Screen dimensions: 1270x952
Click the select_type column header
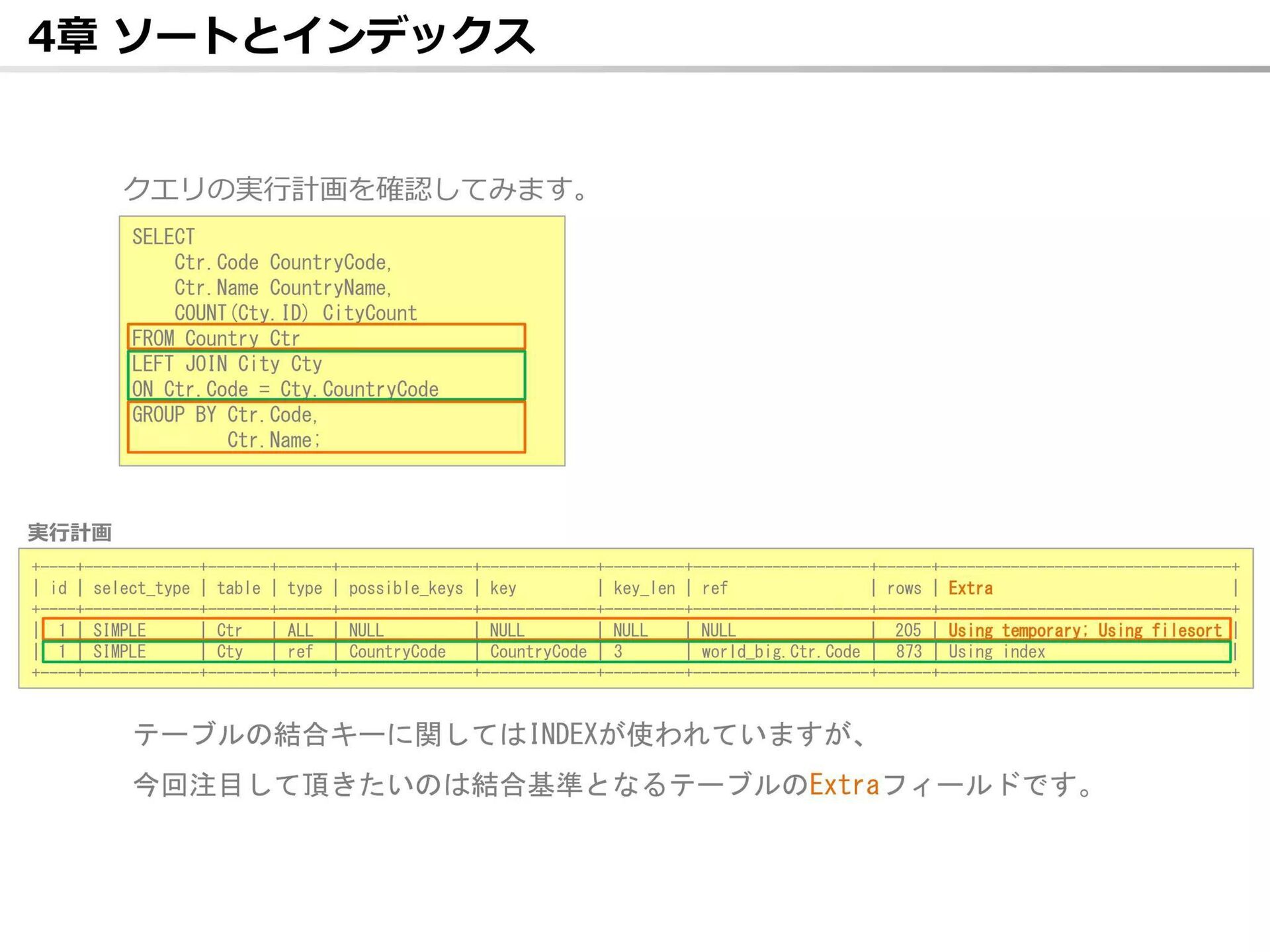(142, 588)
